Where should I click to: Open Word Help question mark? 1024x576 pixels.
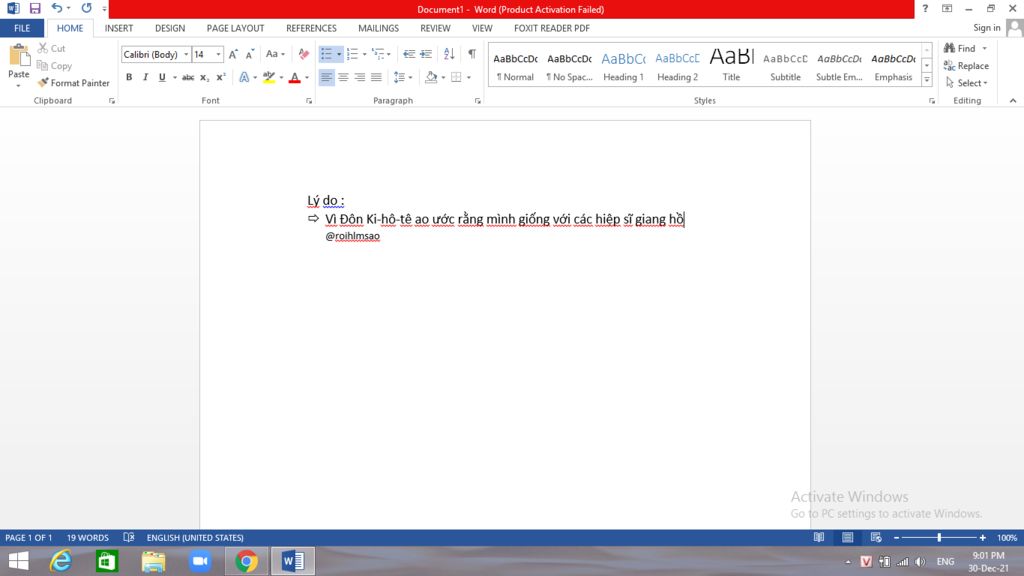coord(925,8)
